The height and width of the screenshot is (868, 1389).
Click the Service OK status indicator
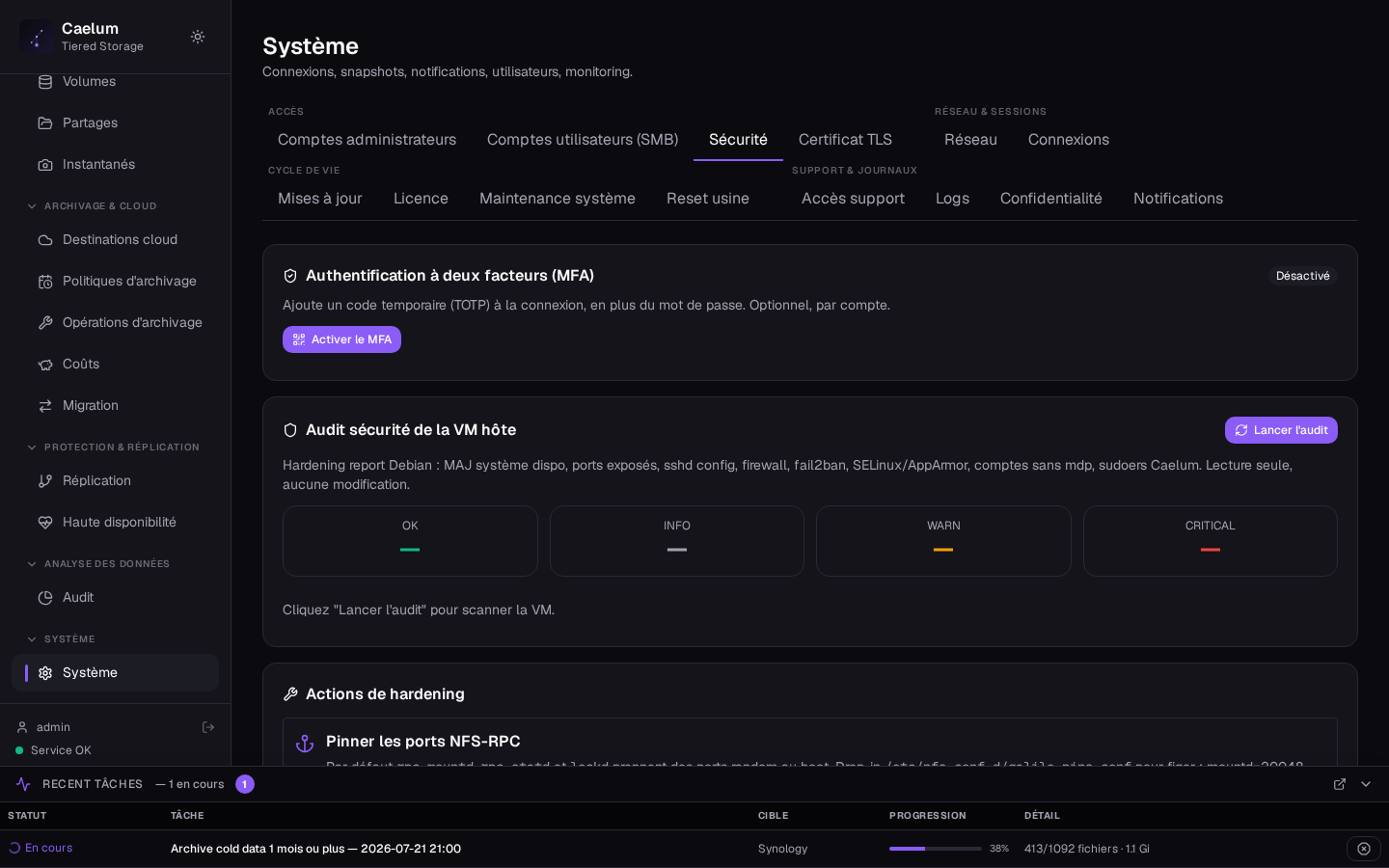tap(53, 750)
